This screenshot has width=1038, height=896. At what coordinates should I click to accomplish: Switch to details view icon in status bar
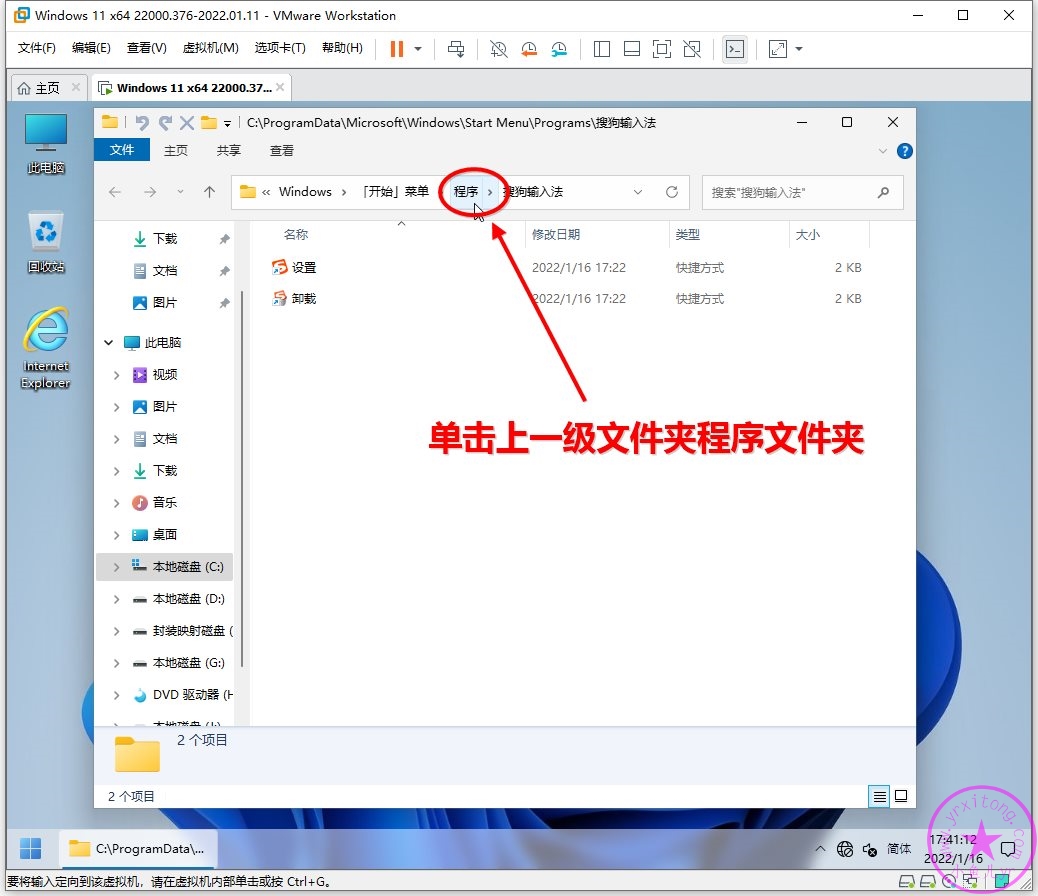tap(879, 796)
